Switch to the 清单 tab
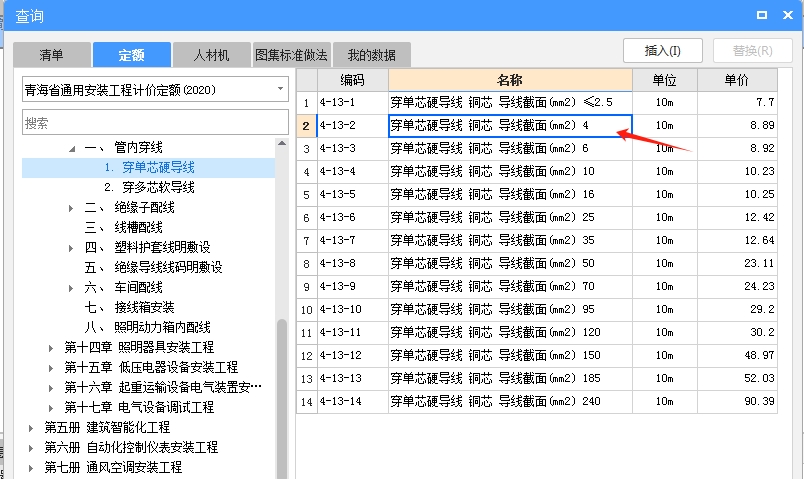804x479 pixels. pyautogui.click(x=52, y=55)
